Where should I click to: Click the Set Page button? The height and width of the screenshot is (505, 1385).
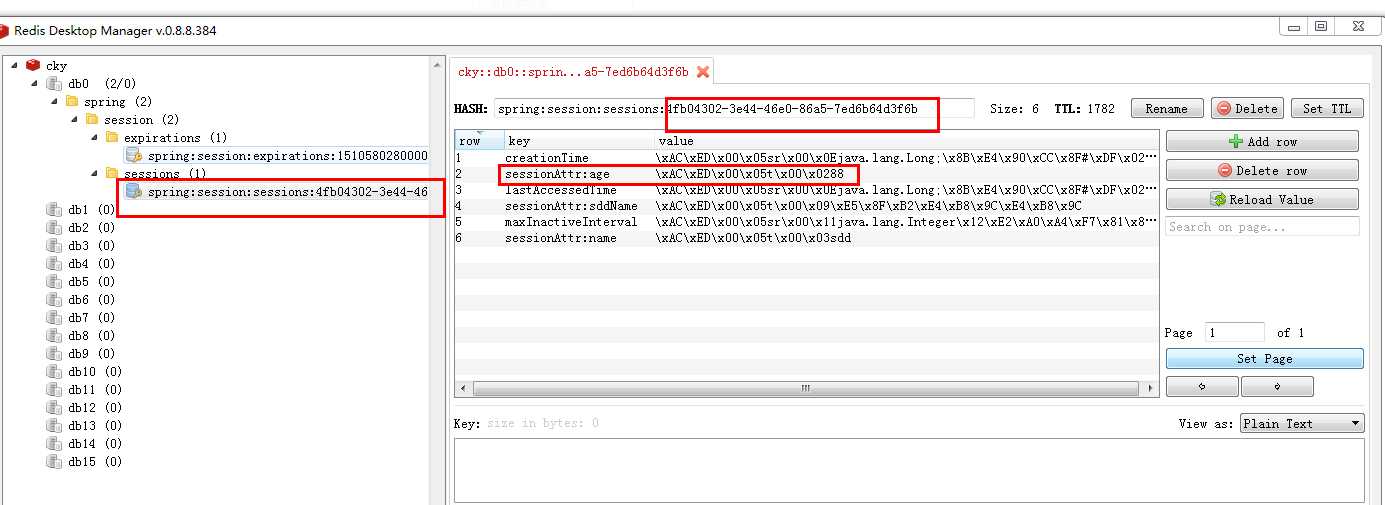tap(1264, 359)
